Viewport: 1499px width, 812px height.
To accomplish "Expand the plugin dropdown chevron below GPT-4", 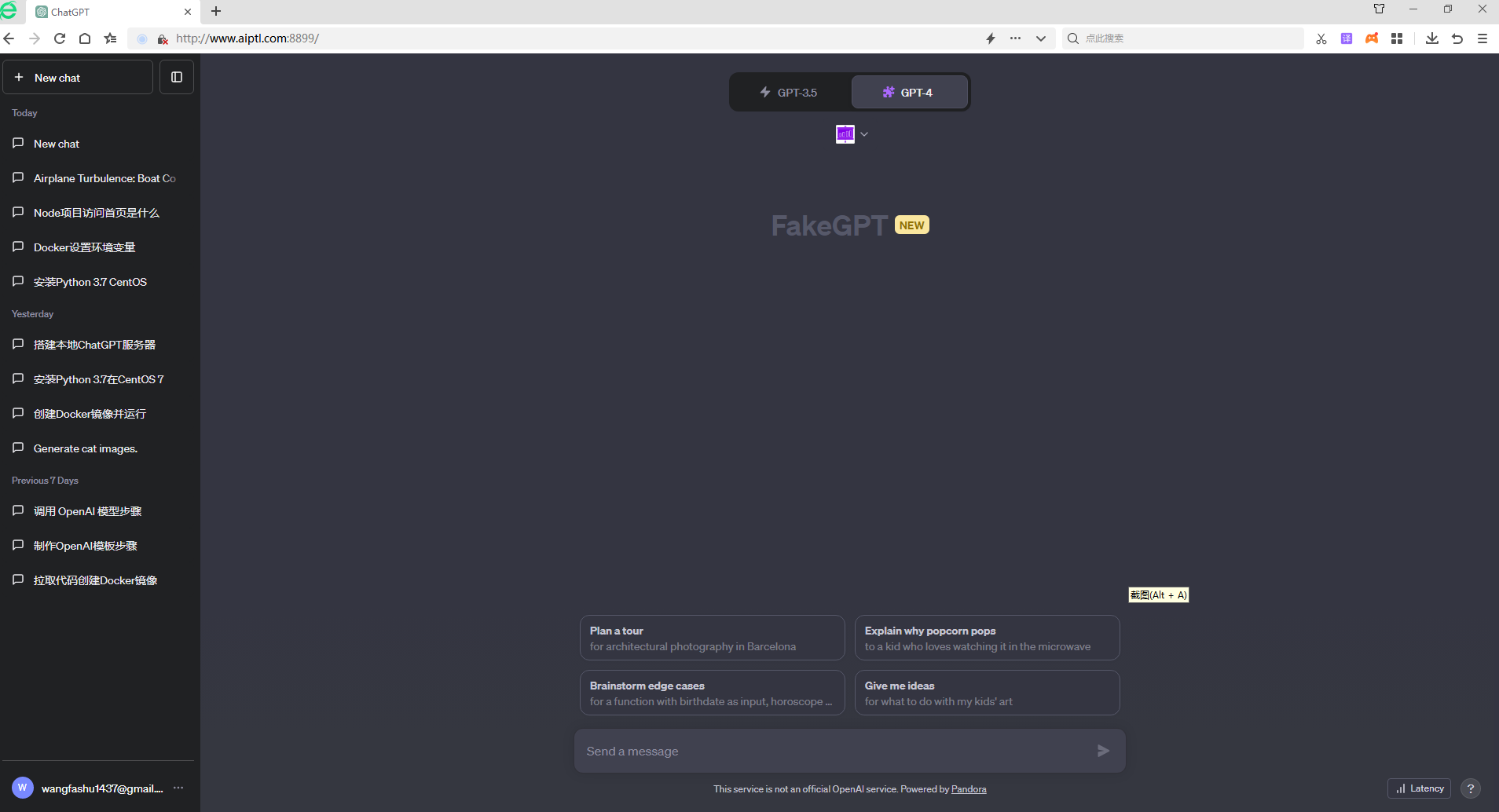I will point(864,134).
